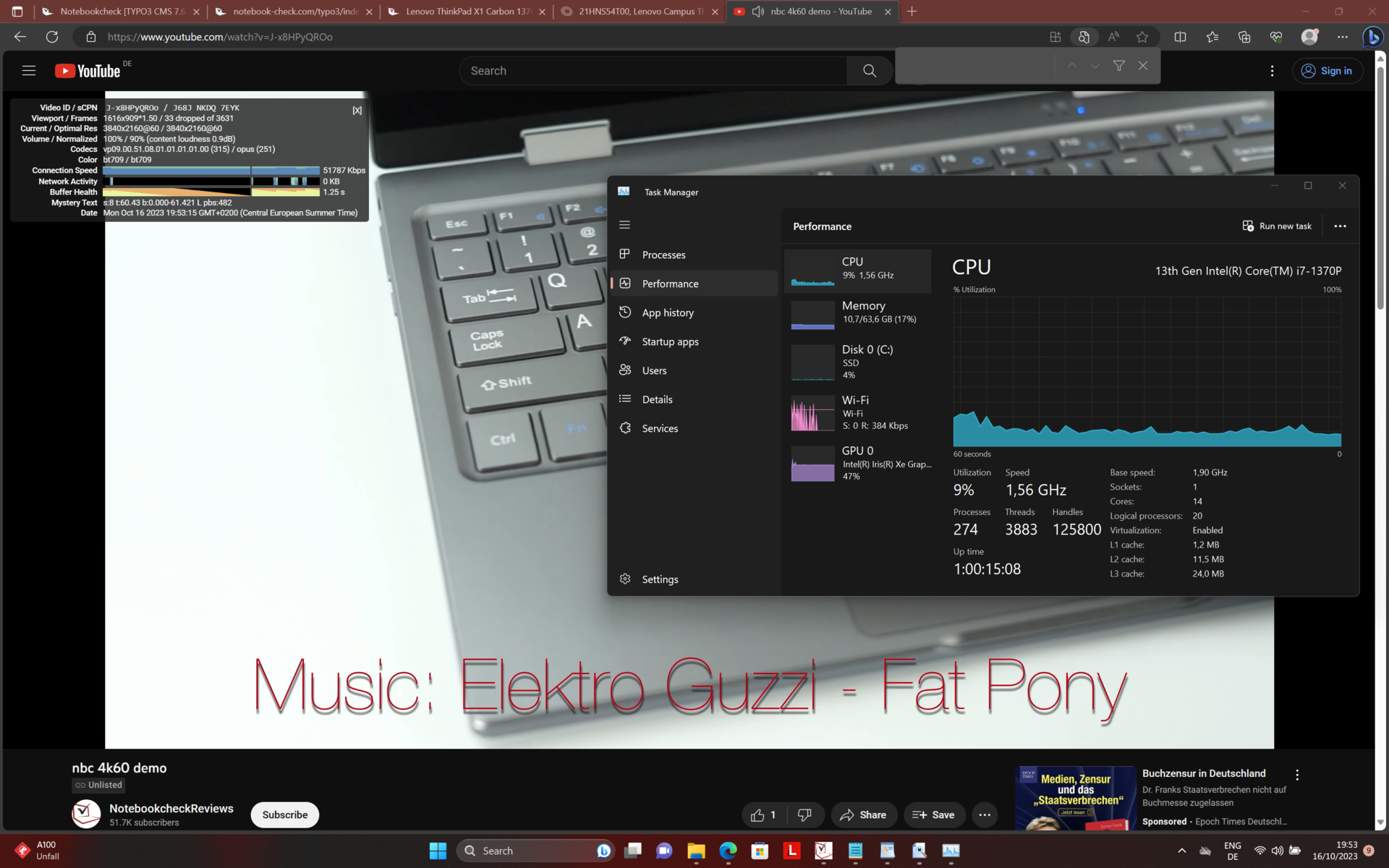Open Task Manager hamburger navigation menu
Screen dimensions: 1389x868
tap(624, 225)
